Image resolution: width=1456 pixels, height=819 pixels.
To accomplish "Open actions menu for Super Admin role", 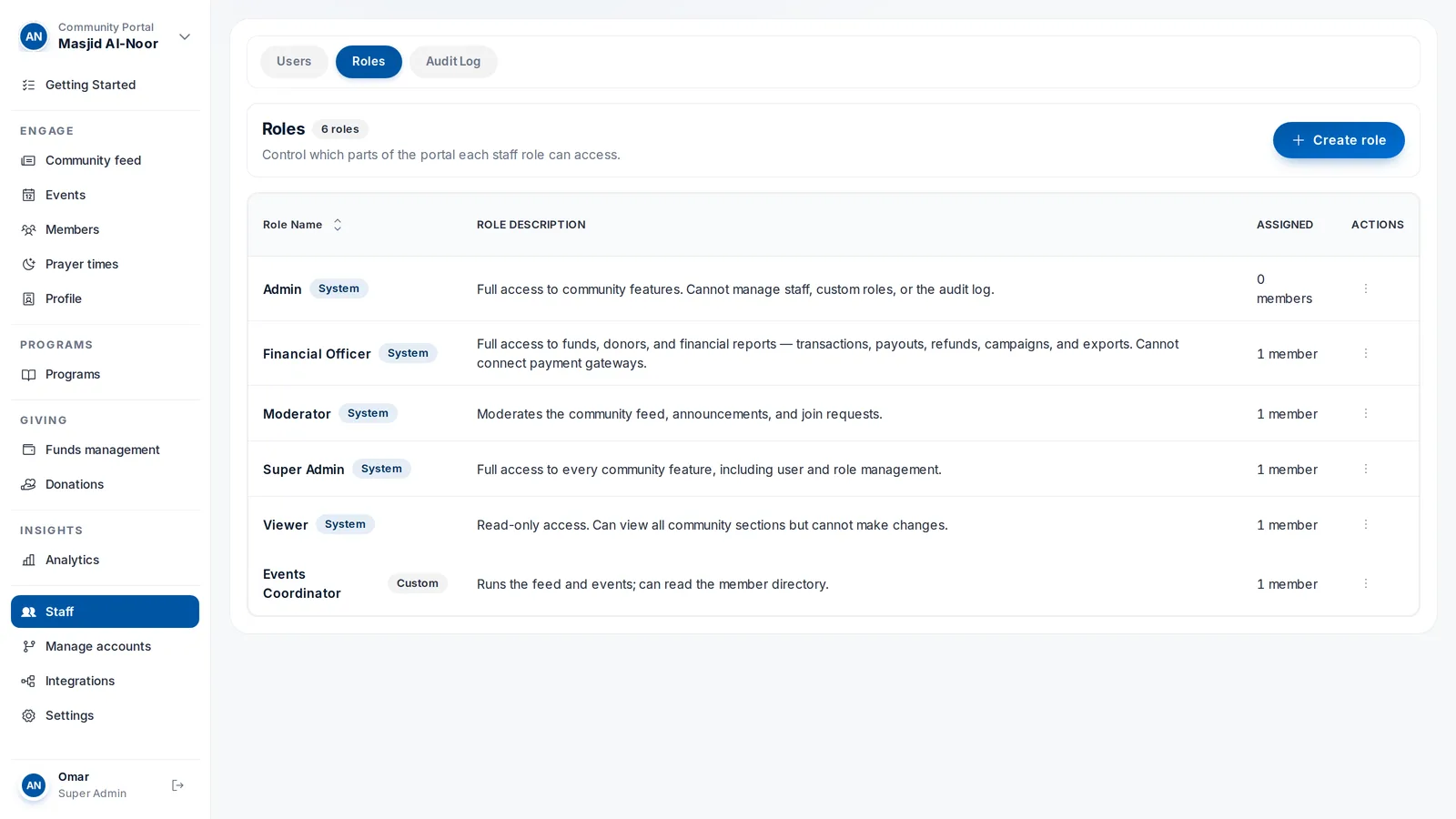I will click(x=1365, y=469).
